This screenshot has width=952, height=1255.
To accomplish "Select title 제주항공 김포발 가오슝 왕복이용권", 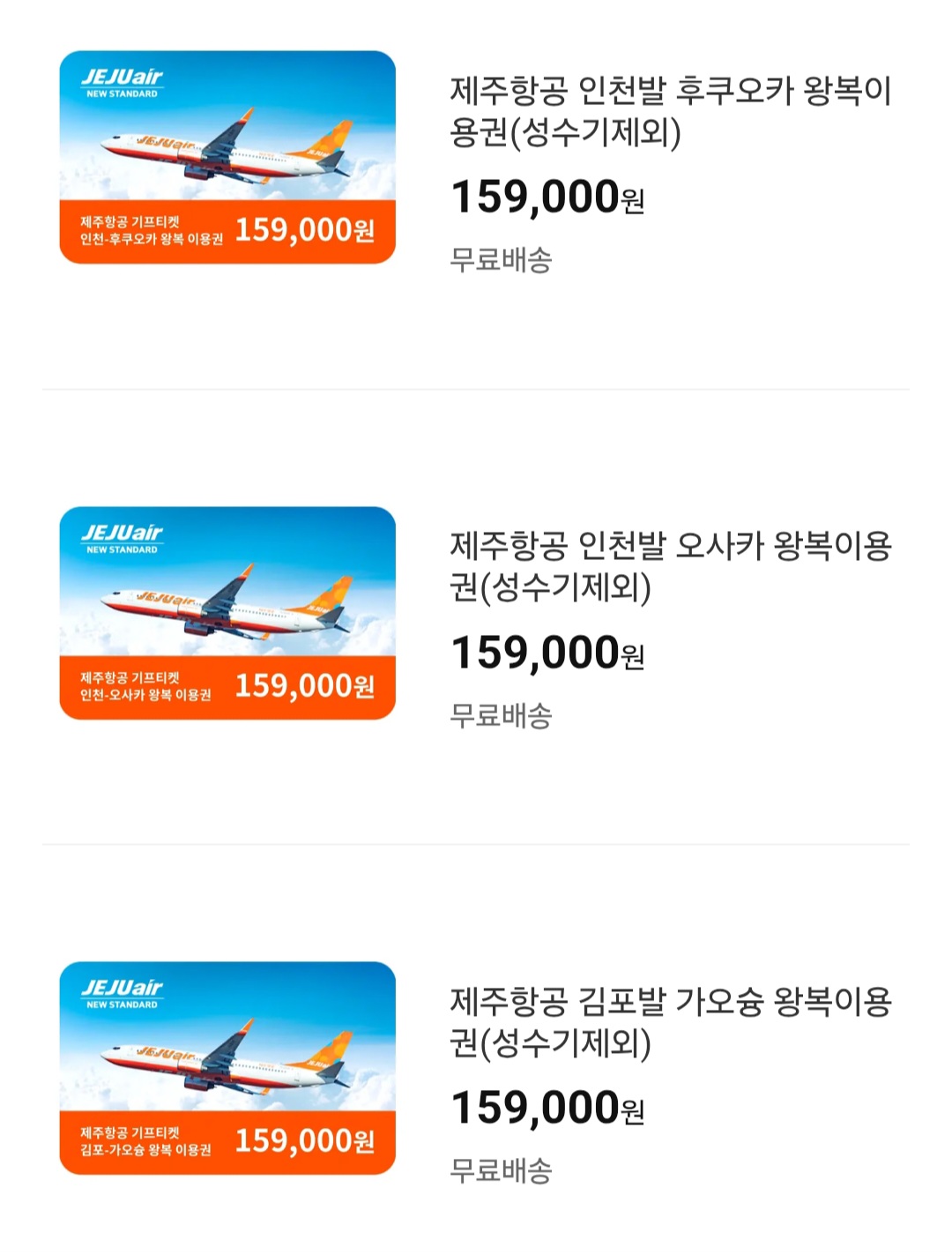I will pos(671,1021).
